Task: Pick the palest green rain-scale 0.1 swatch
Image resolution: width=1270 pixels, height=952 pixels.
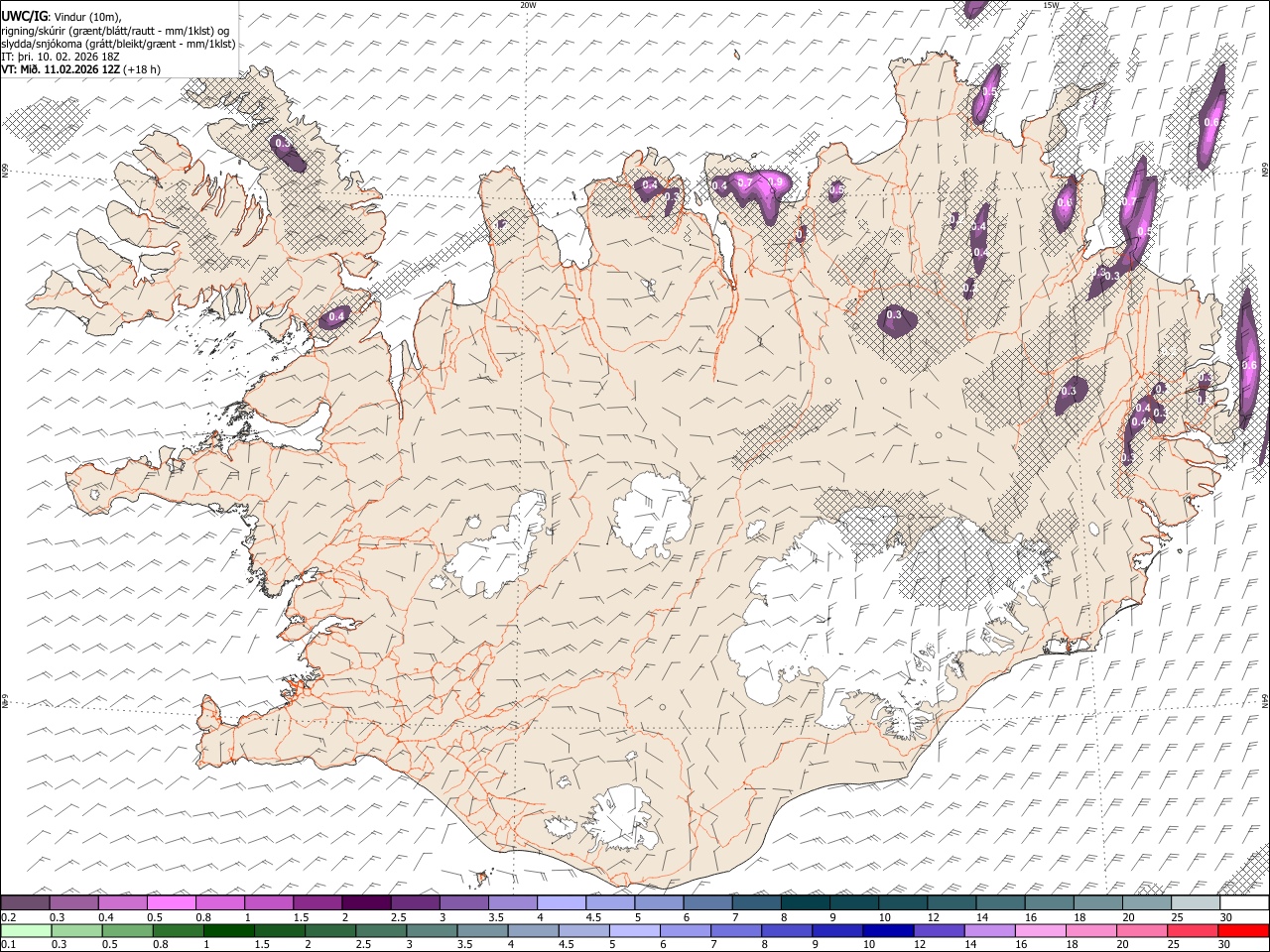Action: coord(26,930)
